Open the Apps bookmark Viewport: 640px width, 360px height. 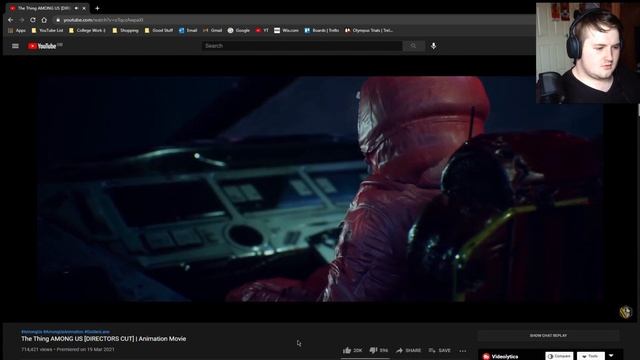[17, 30]
